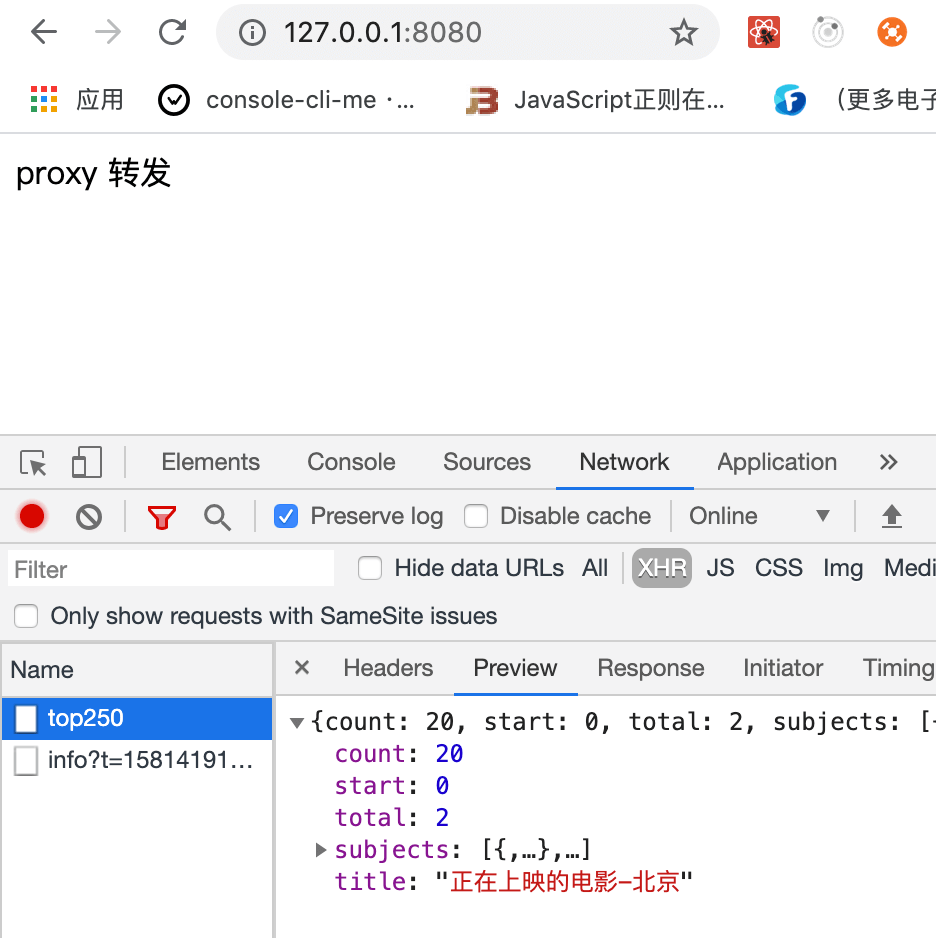Bookmark page with the star icon
The image size is (936, 938).
pos(683,33)
